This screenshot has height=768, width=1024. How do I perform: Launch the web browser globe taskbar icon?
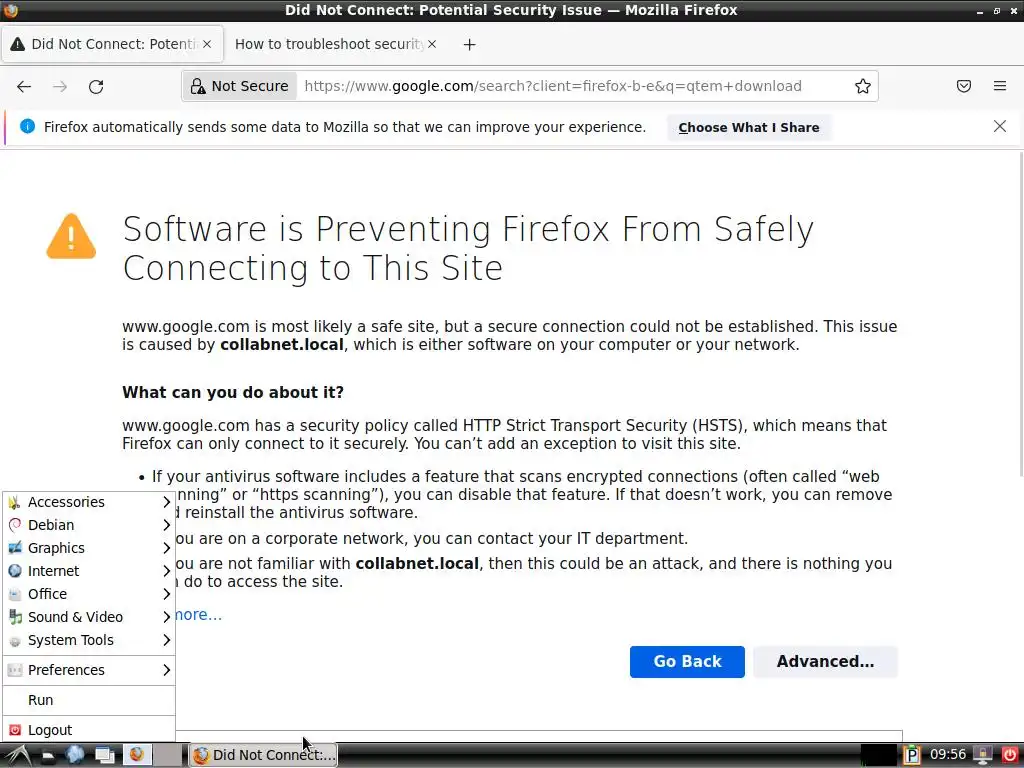coord(75,755)
